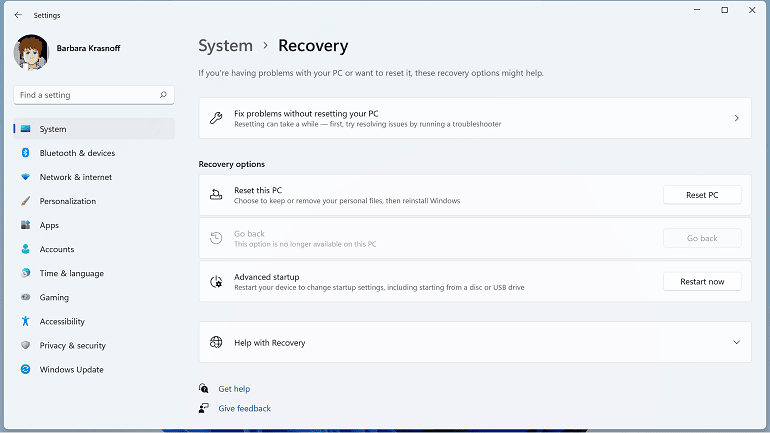
Task: Click the search magnifier icon
Action: coord(163,95)
